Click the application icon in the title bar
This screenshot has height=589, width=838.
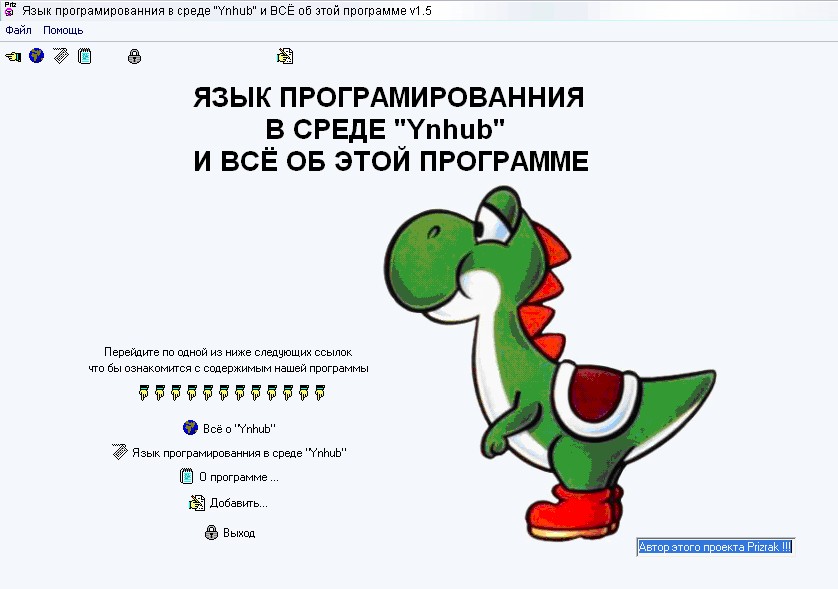click(x=10, y=9)
